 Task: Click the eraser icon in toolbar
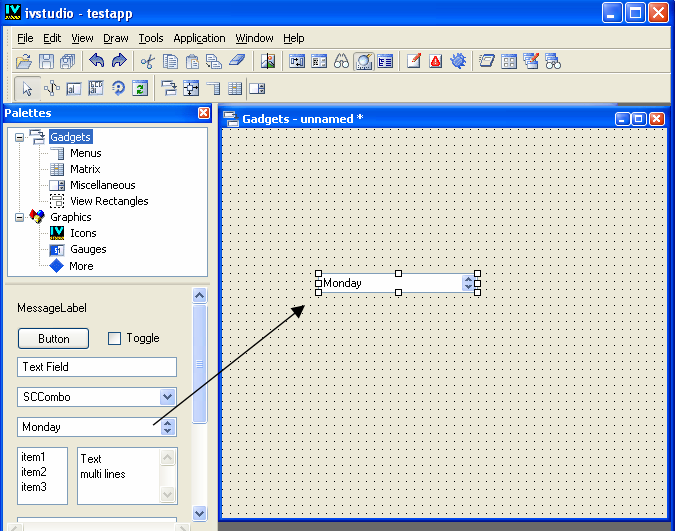coord(236,62)
